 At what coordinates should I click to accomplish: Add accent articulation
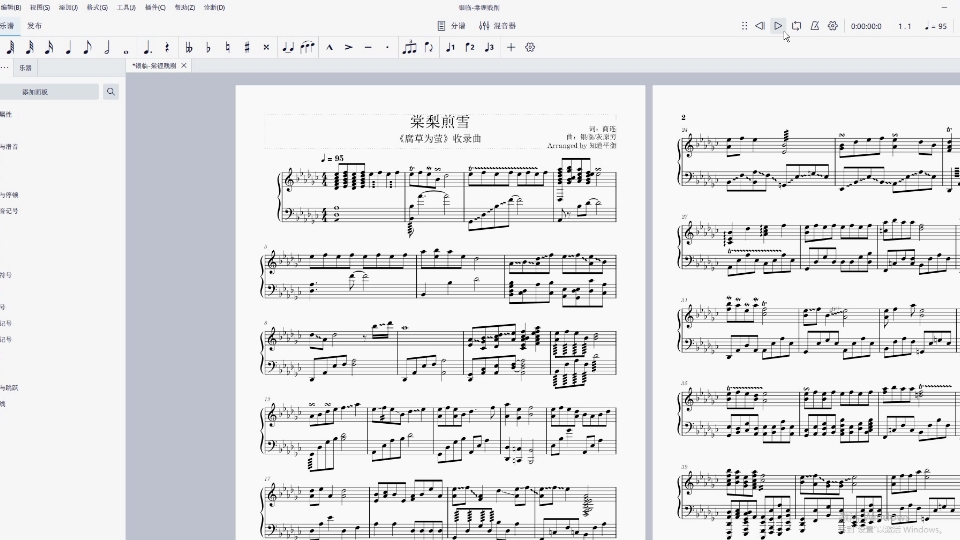348,47
